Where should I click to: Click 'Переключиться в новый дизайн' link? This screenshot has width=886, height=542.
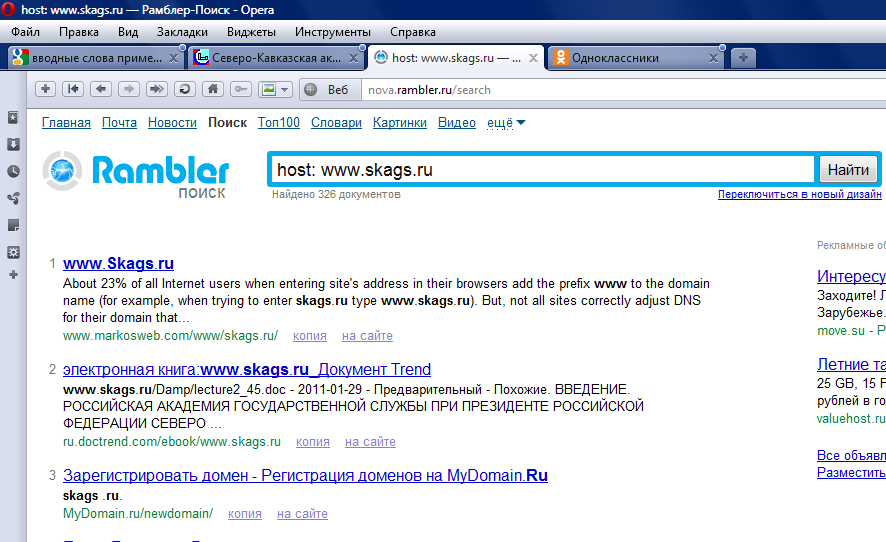[x=800, y=194]
